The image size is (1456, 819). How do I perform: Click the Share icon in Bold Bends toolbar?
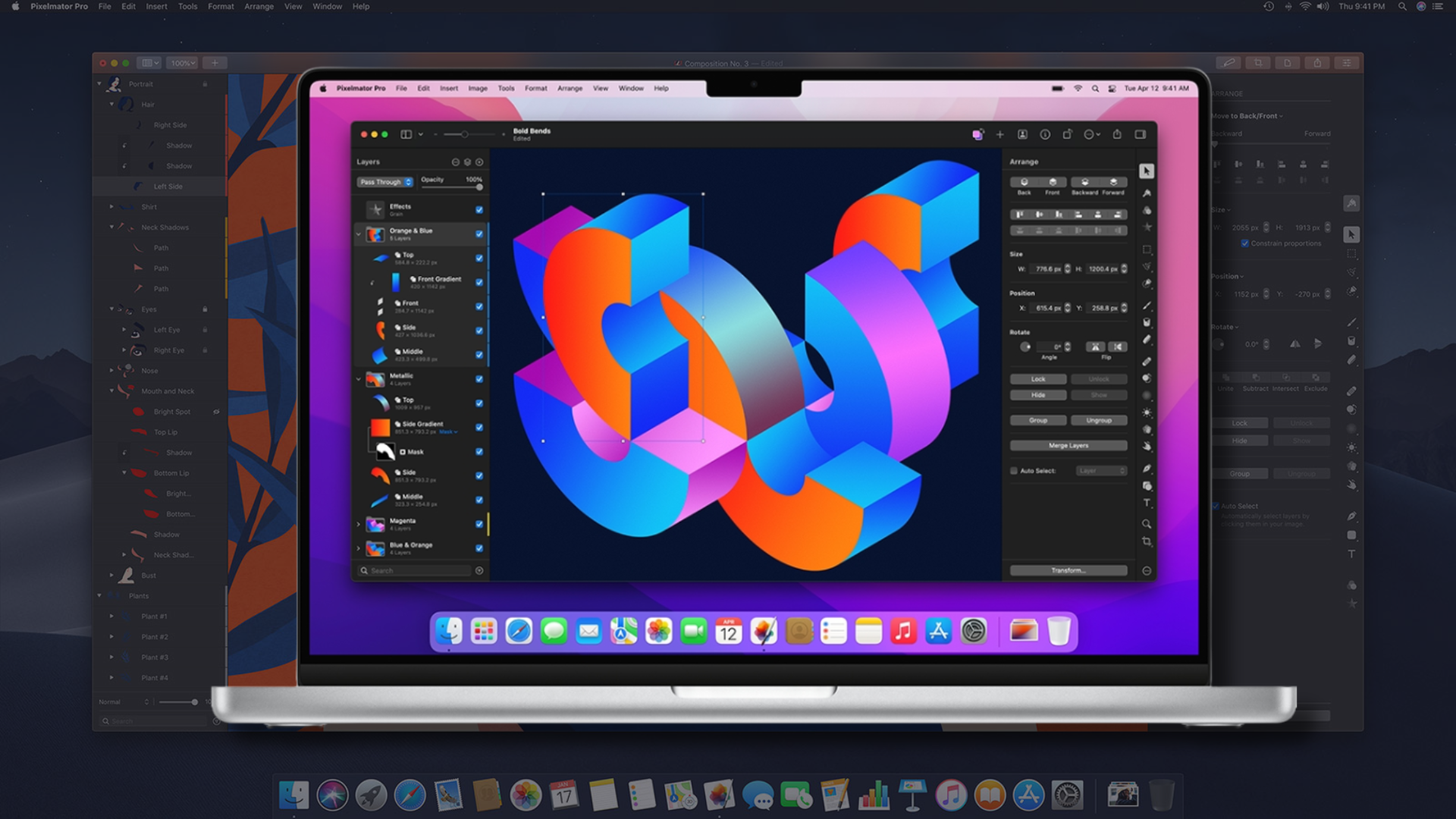[x=1117, y=134]
